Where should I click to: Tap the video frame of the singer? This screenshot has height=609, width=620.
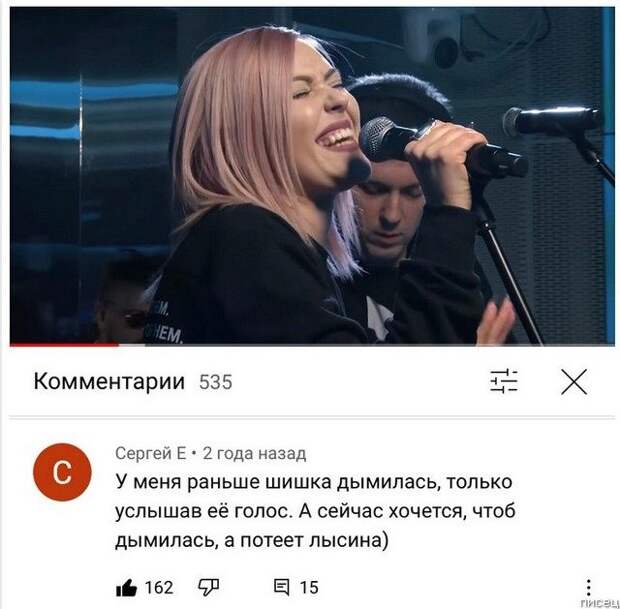(312, 176)
